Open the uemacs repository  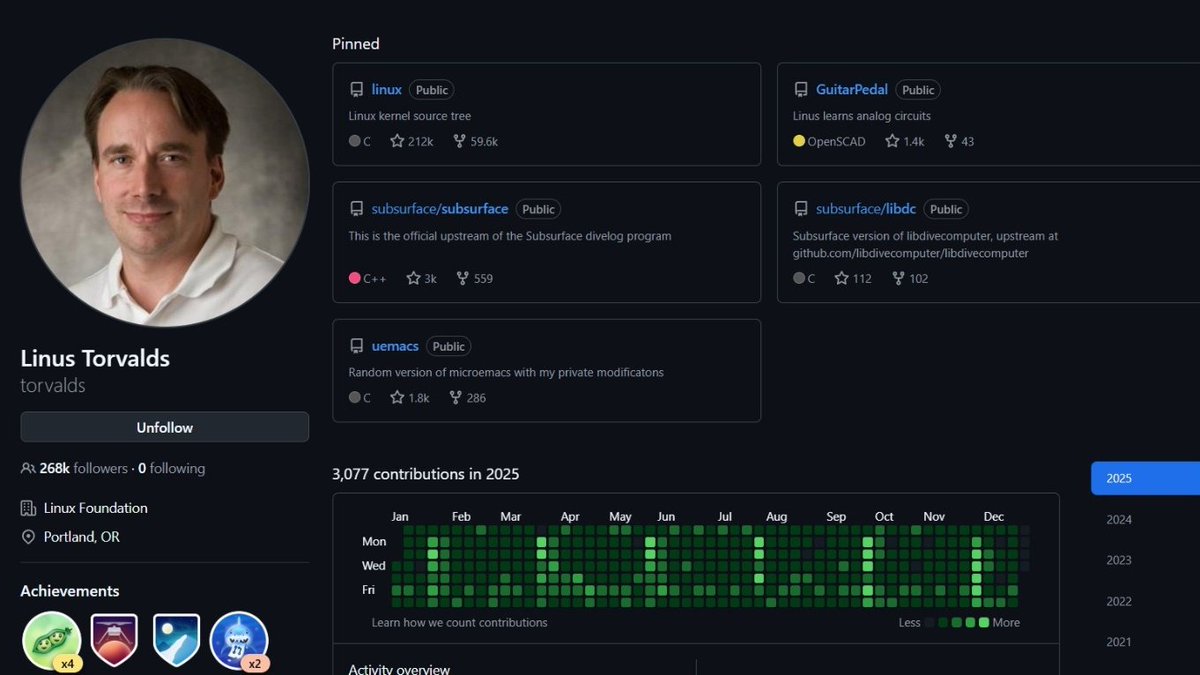(395, 346)
